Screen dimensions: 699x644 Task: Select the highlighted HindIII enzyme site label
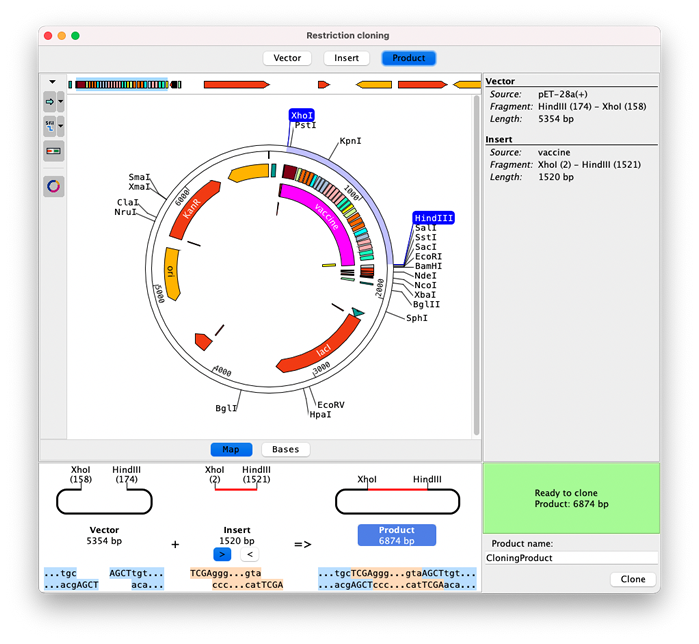433,217
